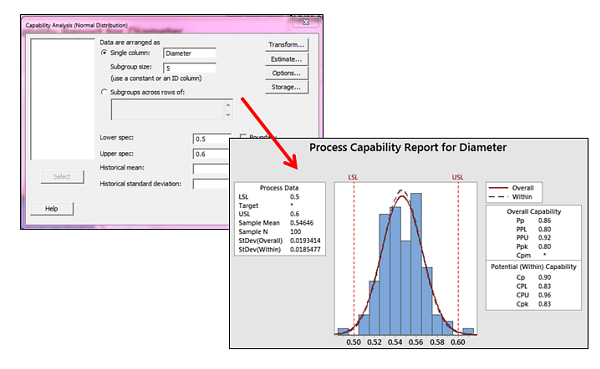
Task: Open the Transform... options
Action: coord(286,45)
